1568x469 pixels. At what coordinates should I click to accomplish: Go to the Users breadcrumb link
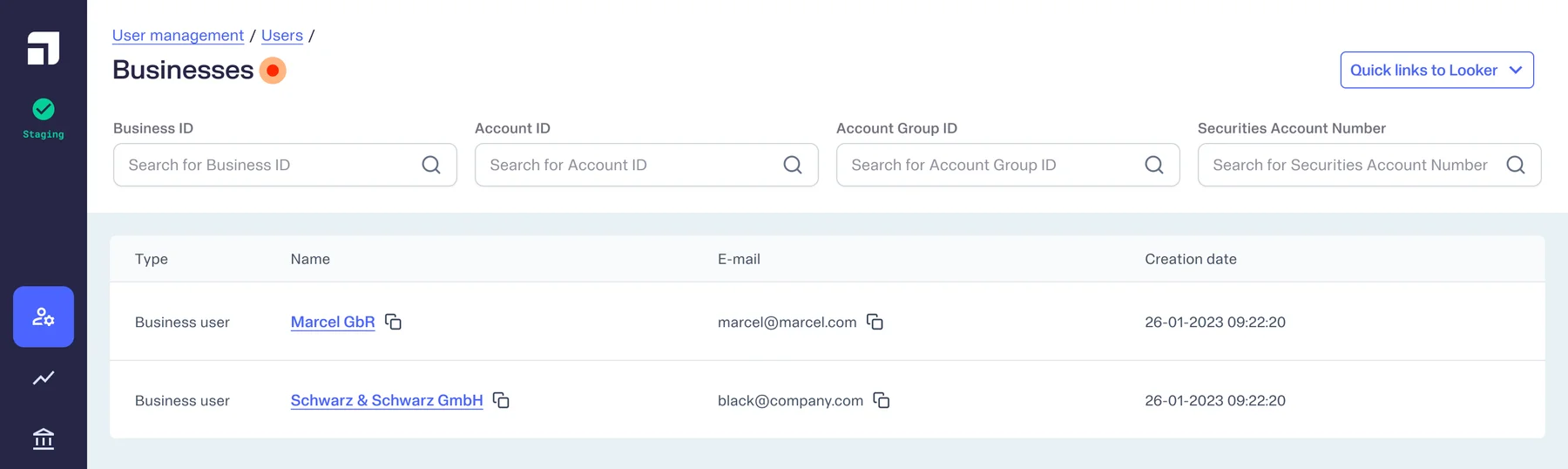282,36
